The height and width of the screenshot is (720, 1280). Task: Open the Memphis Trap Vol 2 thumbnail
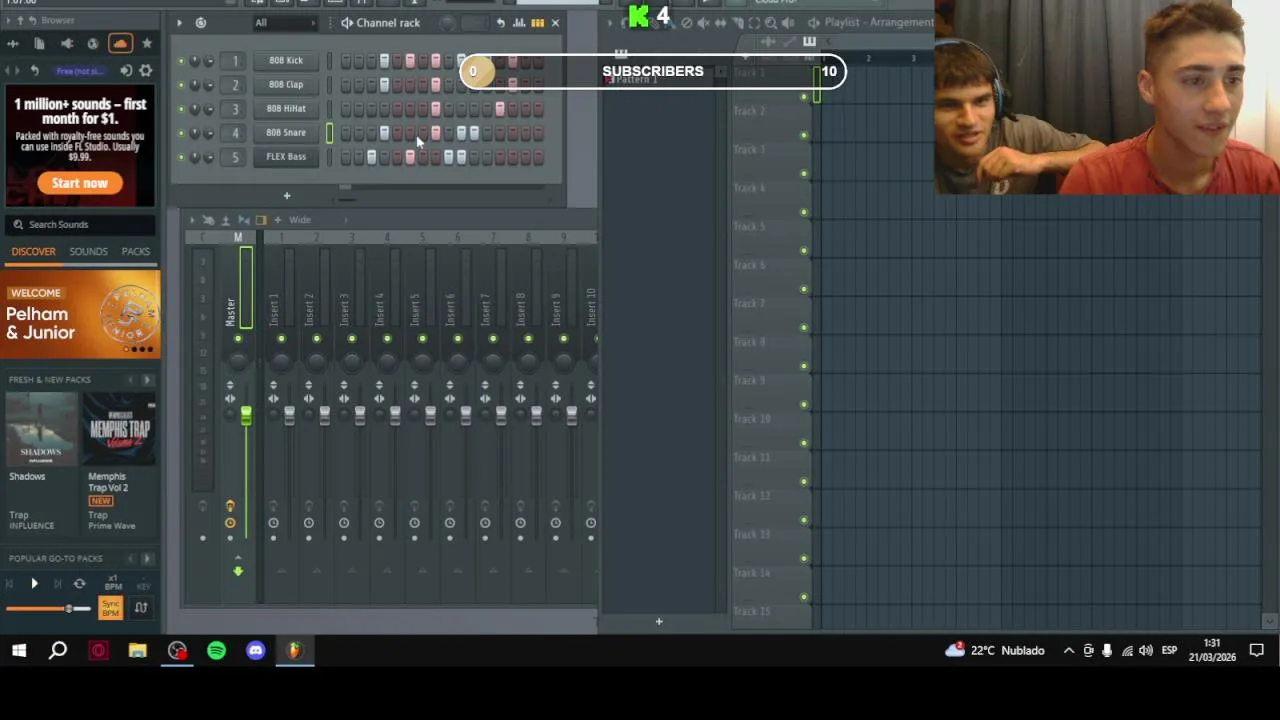[120, 430]
